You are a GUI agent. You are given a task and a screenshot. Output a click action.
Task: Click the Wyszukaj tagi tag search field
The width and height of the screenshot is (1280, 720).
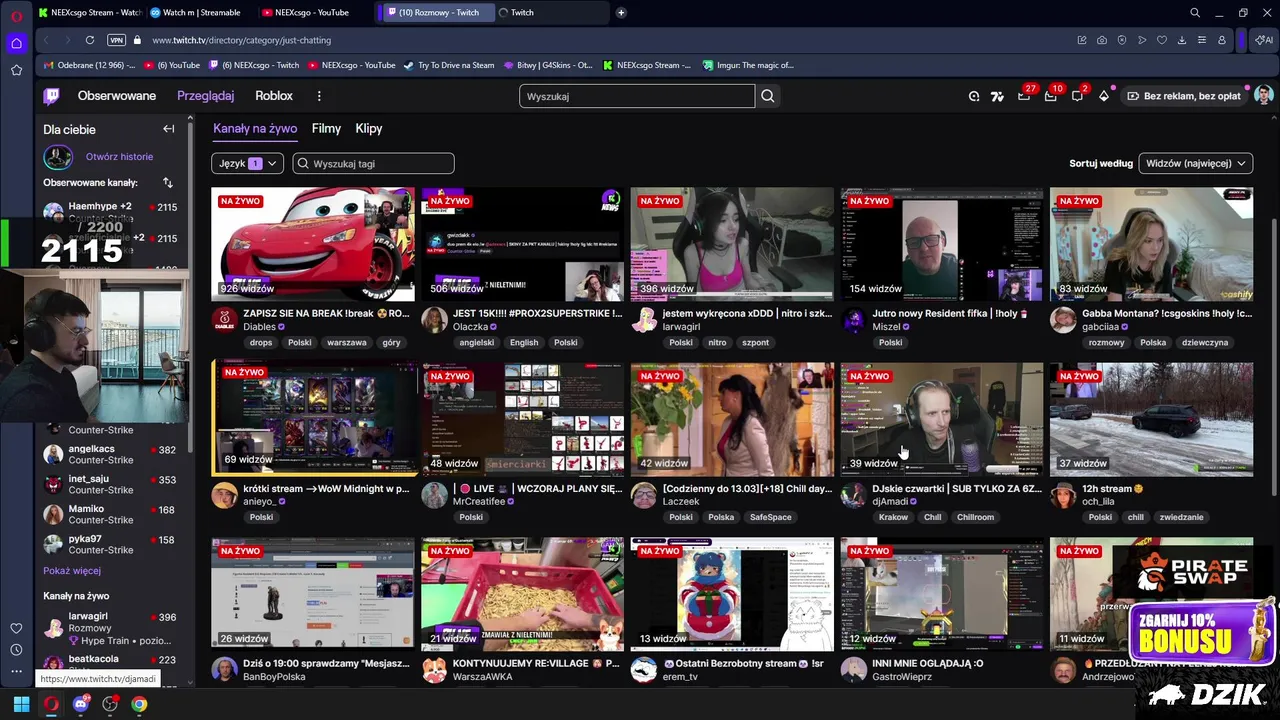pyautogui.click(x=373, y=163)
